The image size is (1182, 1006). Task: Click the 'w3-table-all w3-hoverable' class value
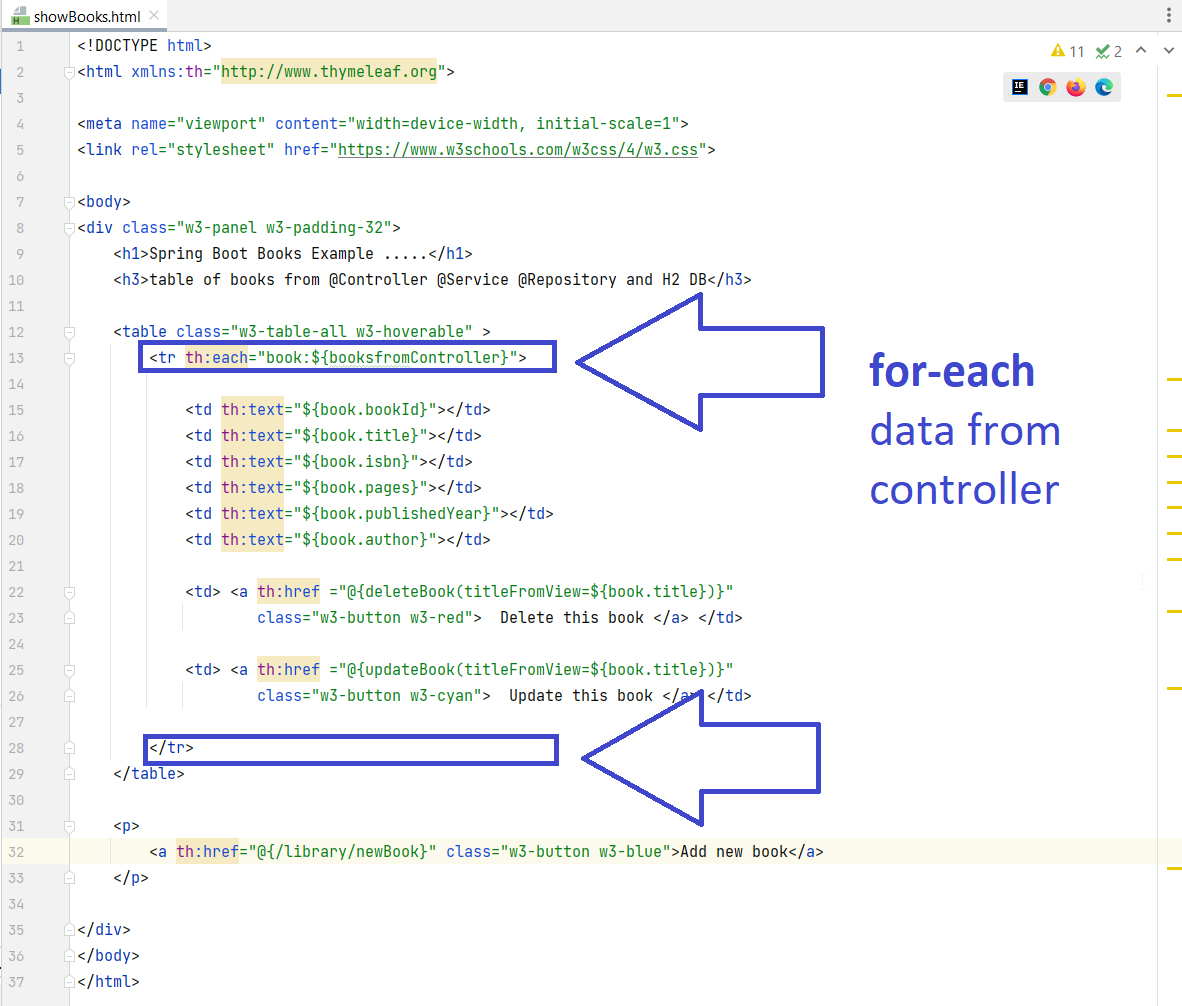(x=351, y=332)
